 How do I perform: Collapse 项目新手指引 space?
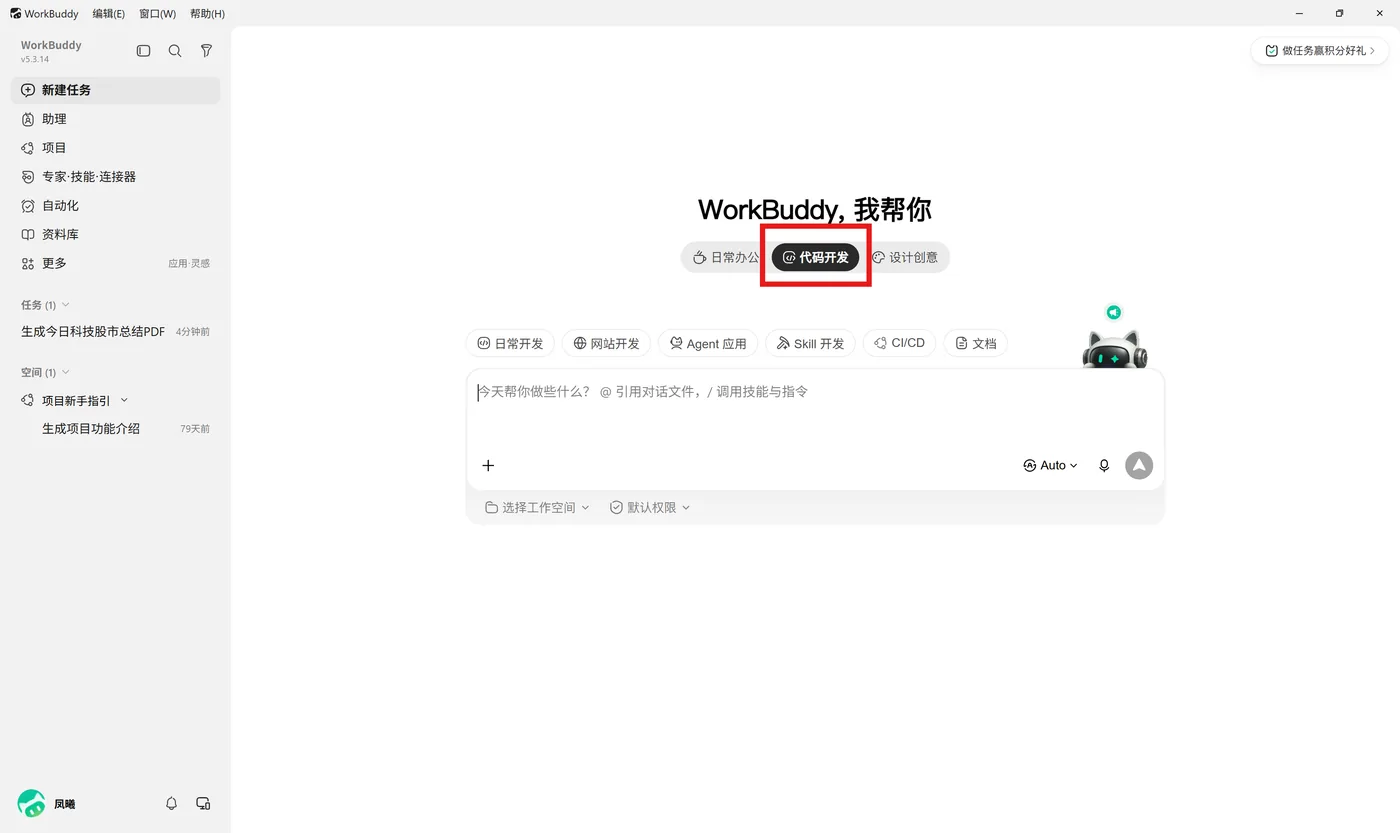[x=125, y=400]
